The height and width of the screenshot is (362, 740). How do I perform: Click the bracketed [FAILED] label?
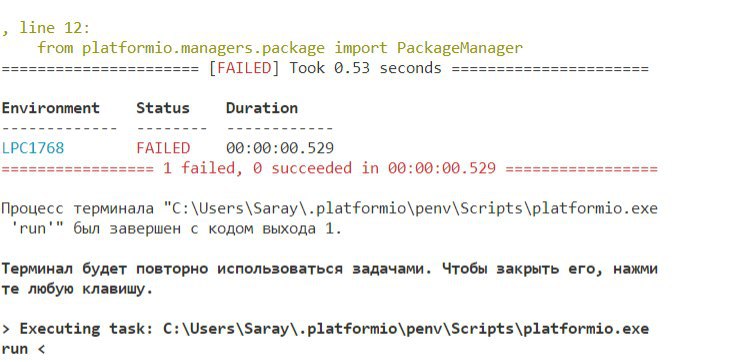[x=244, y=68]
